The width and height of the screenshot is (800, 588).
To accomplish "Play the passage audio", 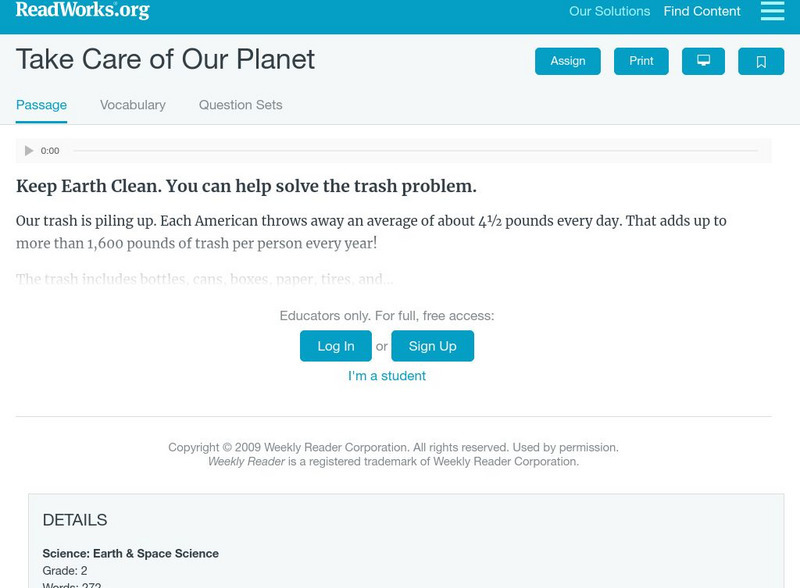I will (29, 151).
